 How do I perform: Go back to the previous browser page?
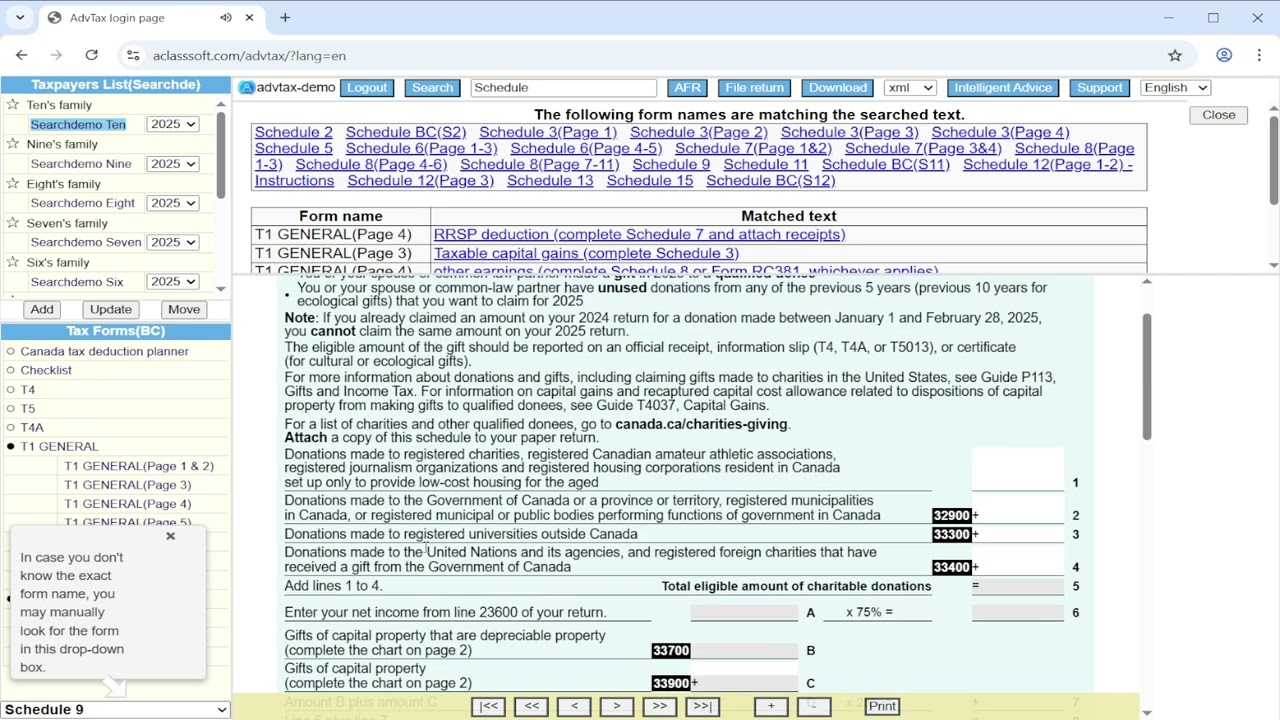[x=22, y=56]
